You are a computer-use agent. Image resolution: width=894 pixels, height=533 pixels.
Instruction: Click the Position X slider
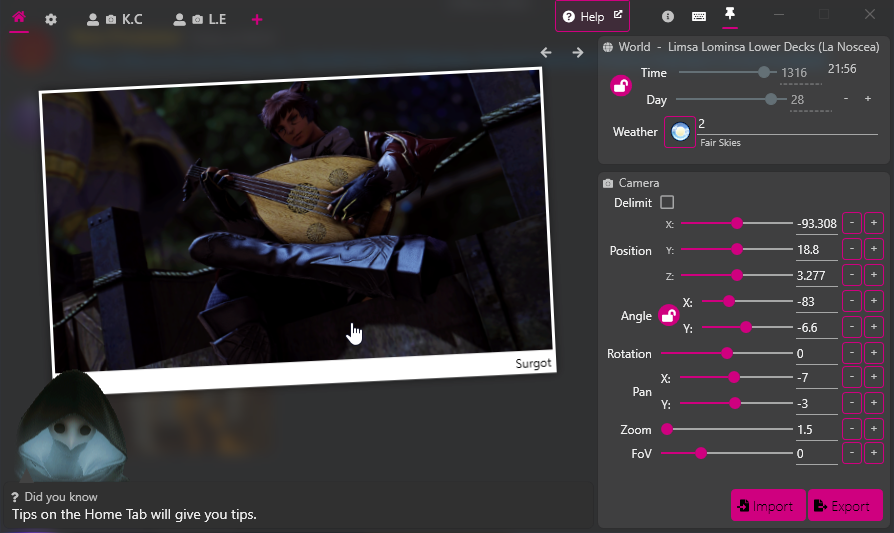pos(737,223)
